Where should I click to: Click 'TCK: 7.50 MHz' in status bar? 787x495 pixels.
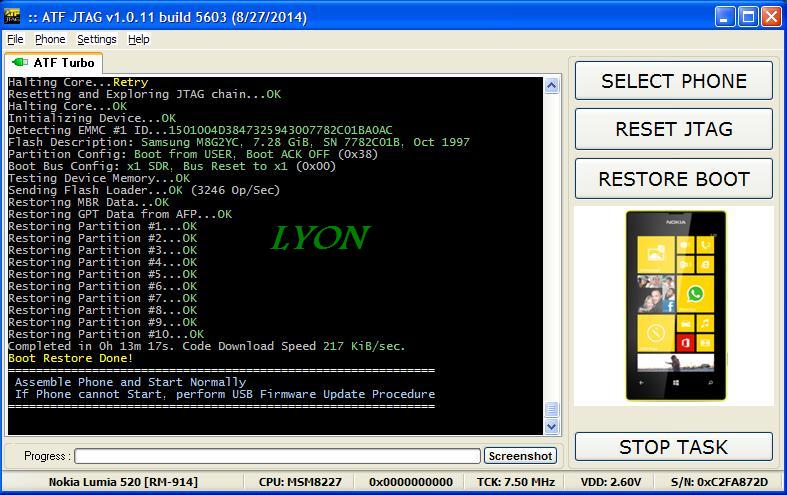click(x=516, y=482)
